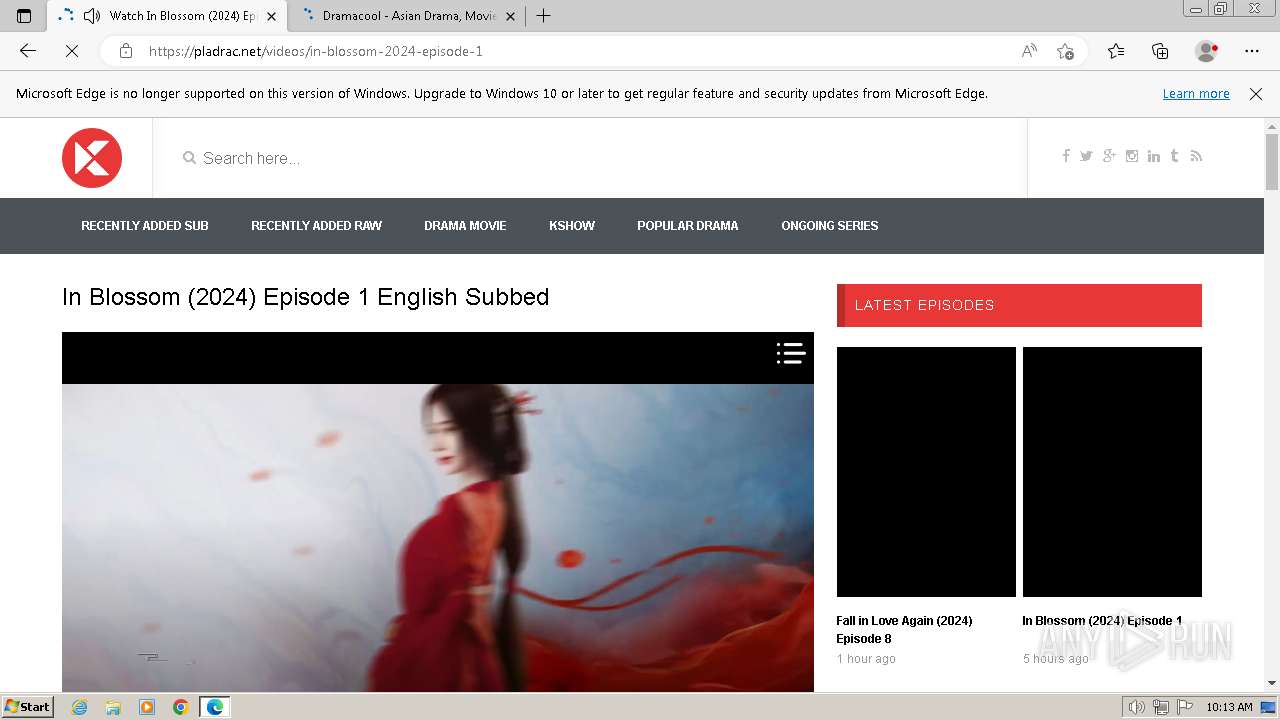The width and height of the screenshot is (1280, 720).
Task: Select the Watch In Blossom (2024) tab
Action: [167, 16]
